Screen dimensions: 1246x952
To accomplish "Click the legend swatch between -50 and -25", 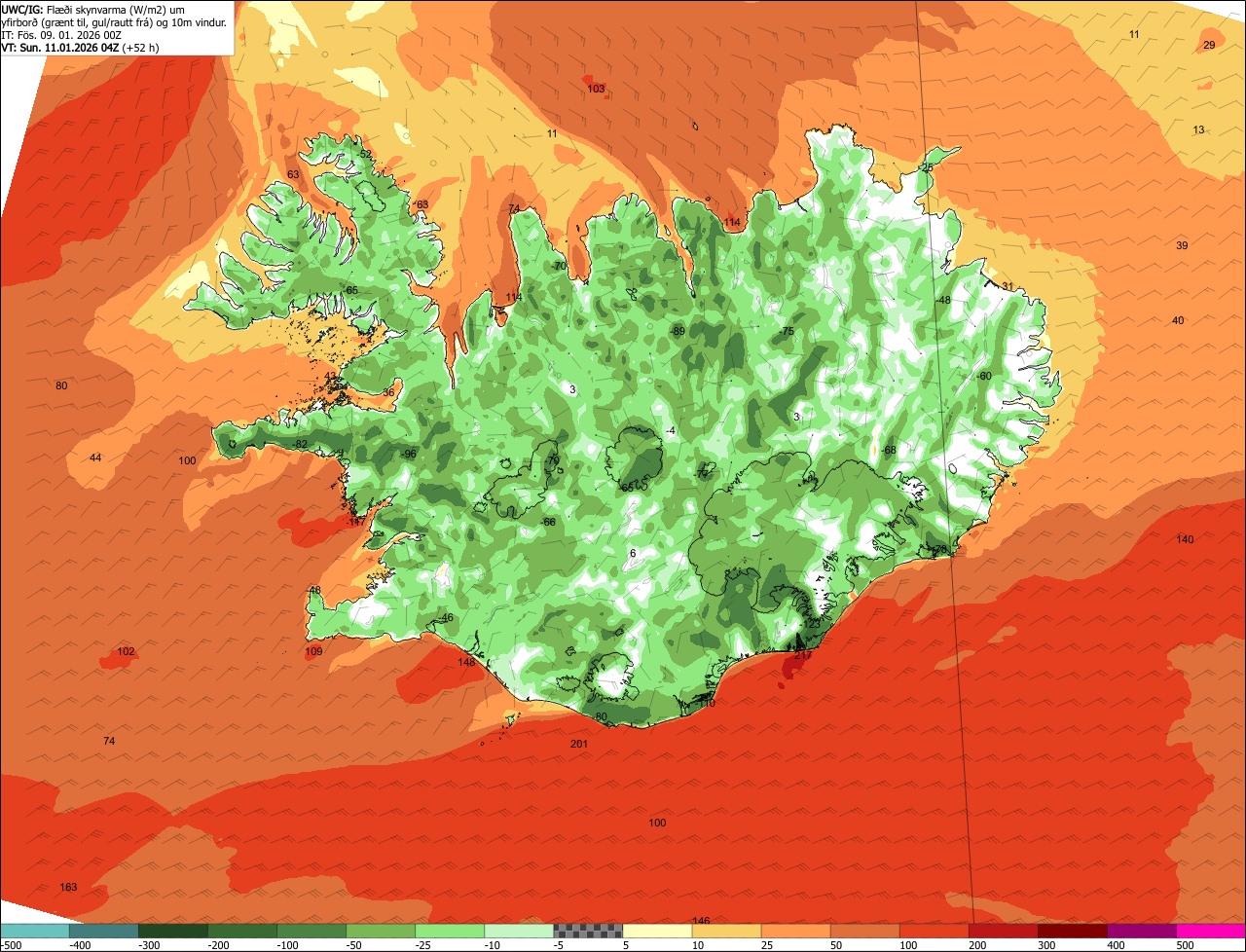I will click(381, 932).
